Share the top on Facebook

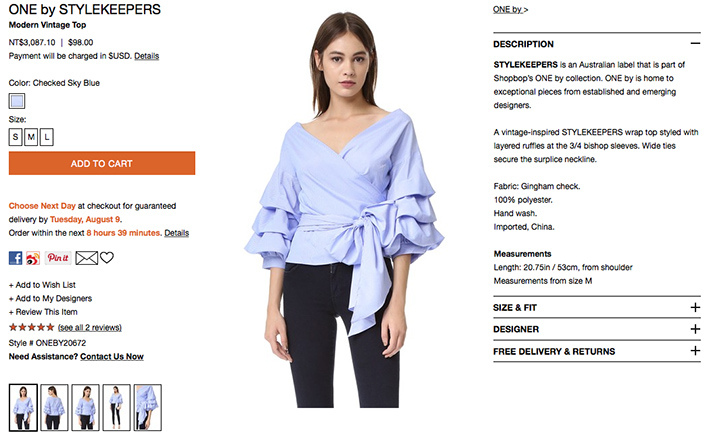pyautogui.click(x=15, y=258)
